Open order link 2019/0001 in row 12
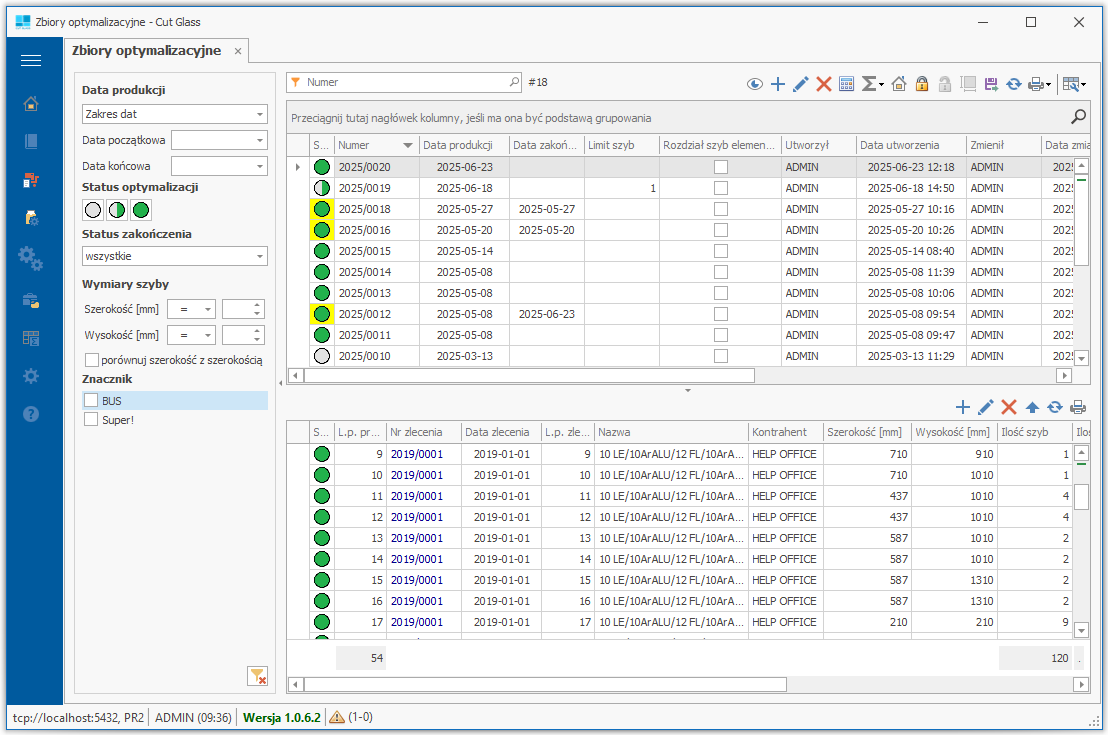The height and width of the screenshot is (735, 1108). [x=417, y=517]
